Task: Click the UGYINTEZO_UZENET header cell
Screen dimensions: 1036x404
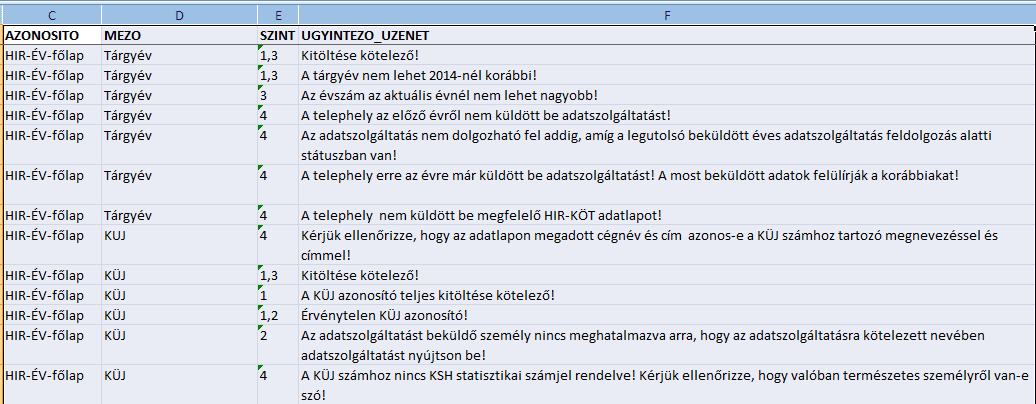Action: (x=667, y=35)
